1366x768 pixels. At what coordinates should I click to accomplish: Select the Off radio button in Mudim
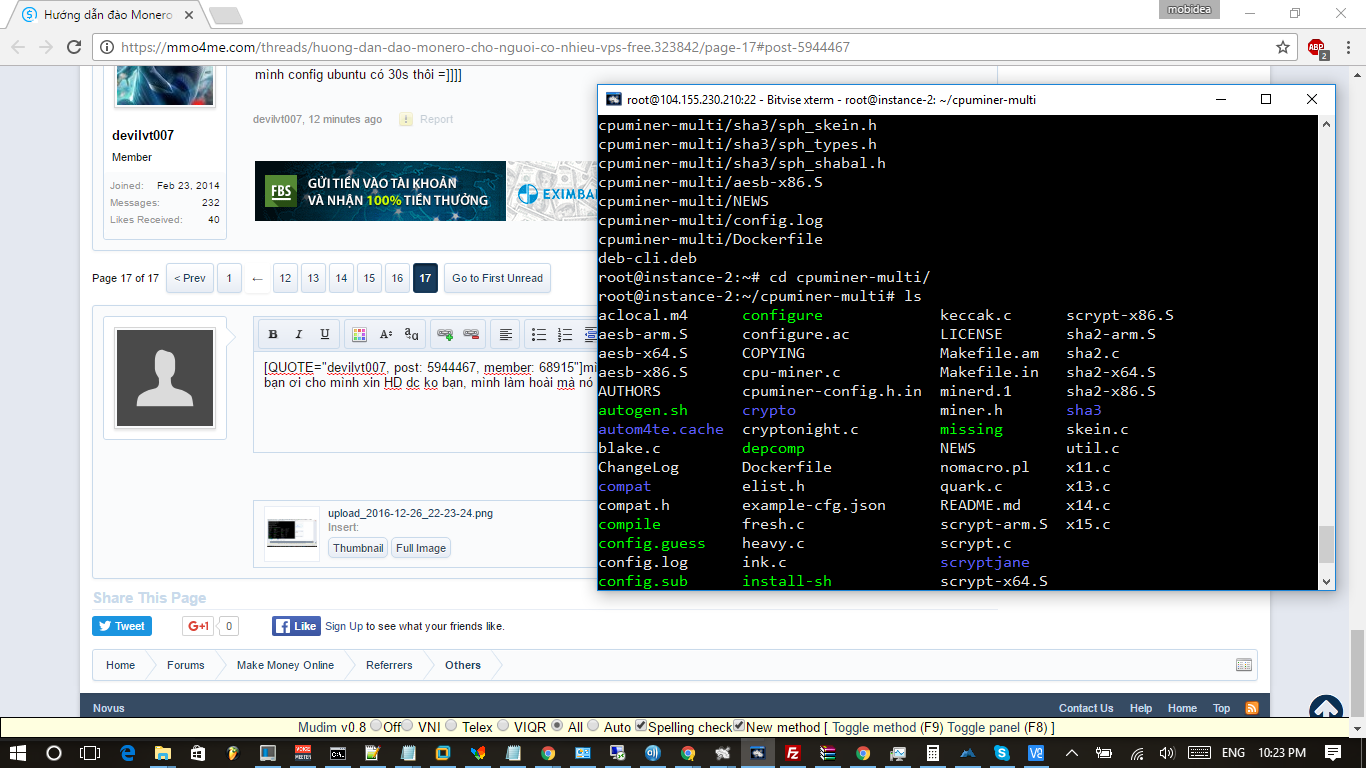376,726
